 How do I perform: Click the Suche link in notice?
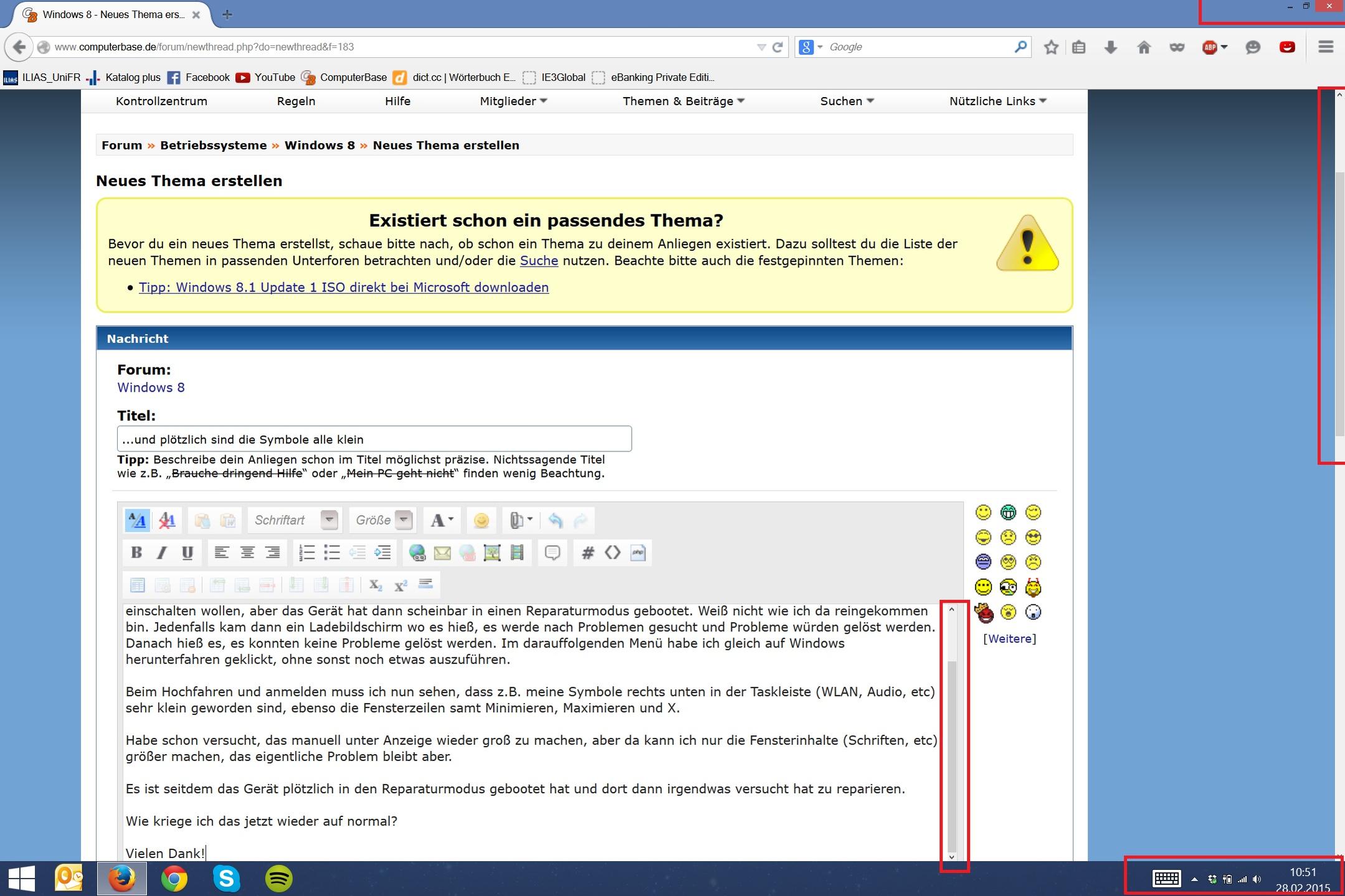(x=538, y=261)
